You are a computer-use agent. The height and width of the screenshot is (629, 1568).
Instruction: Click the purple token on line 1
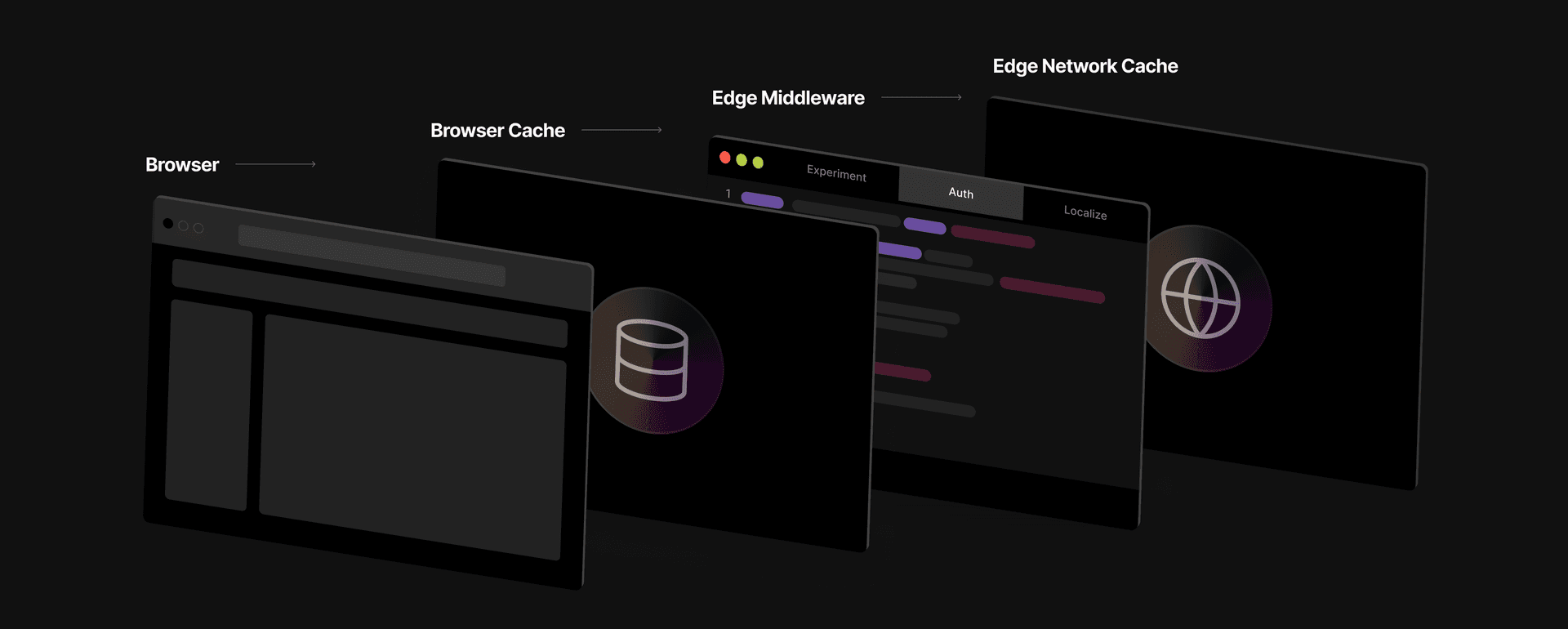click(x=762, y=200)
